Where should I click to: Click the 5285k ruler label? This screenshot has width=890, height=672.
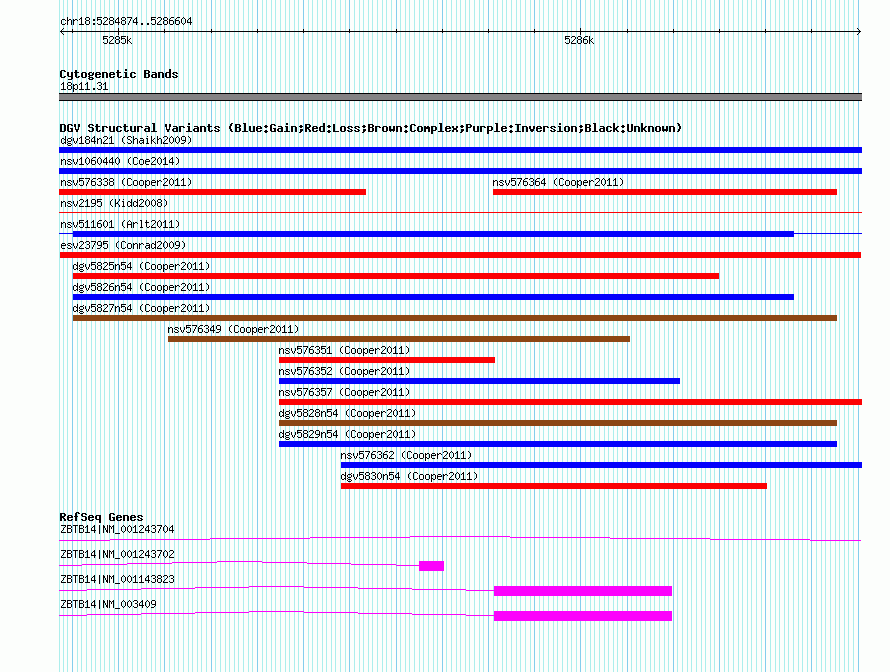(117, 40)
